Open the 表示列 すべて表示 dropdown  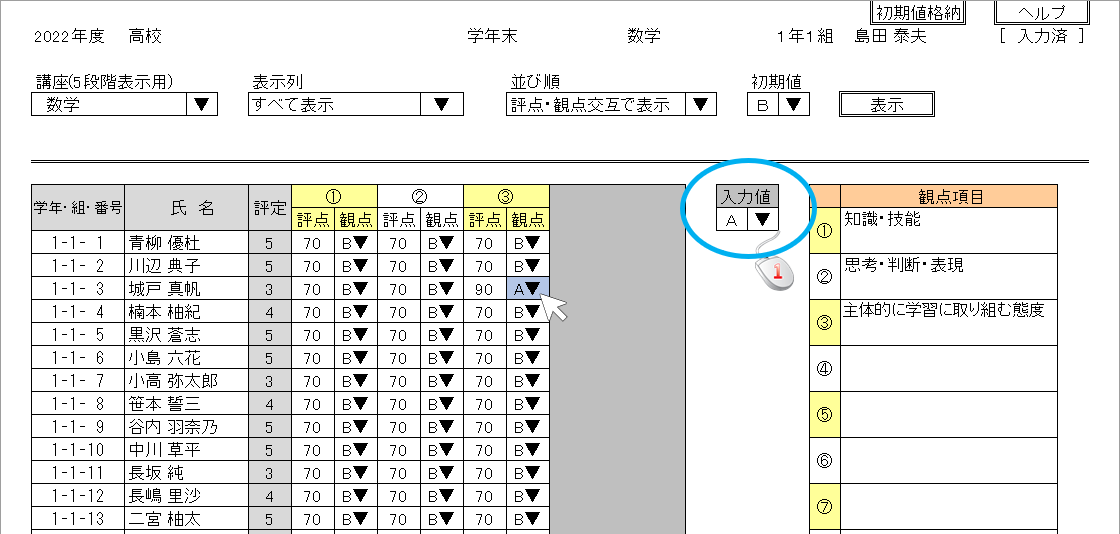[441, 105]
